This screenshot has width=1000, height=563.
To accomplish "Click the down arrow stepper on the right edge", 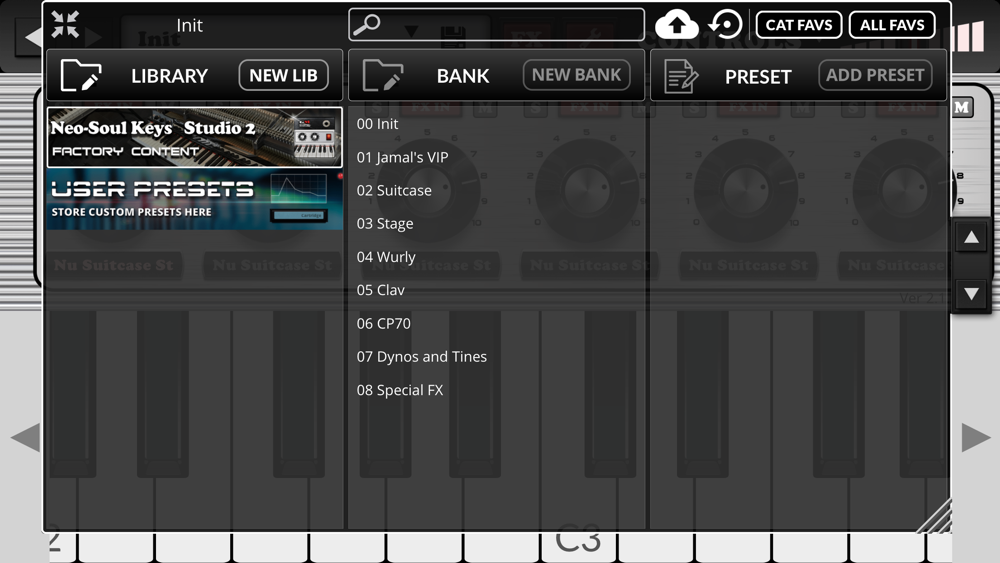I will click(971, 294).
